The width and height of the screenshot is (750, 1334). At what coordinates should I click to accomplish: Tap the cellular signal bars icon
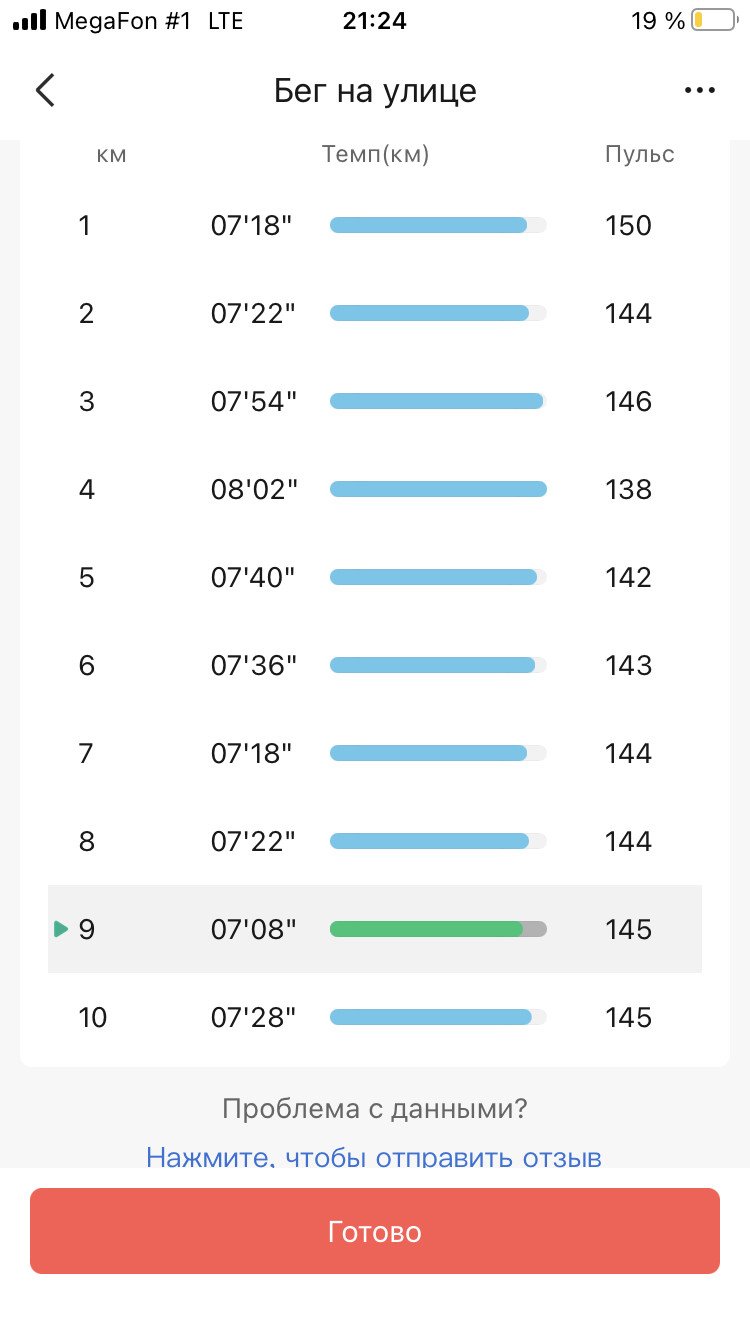pos(29,20)
